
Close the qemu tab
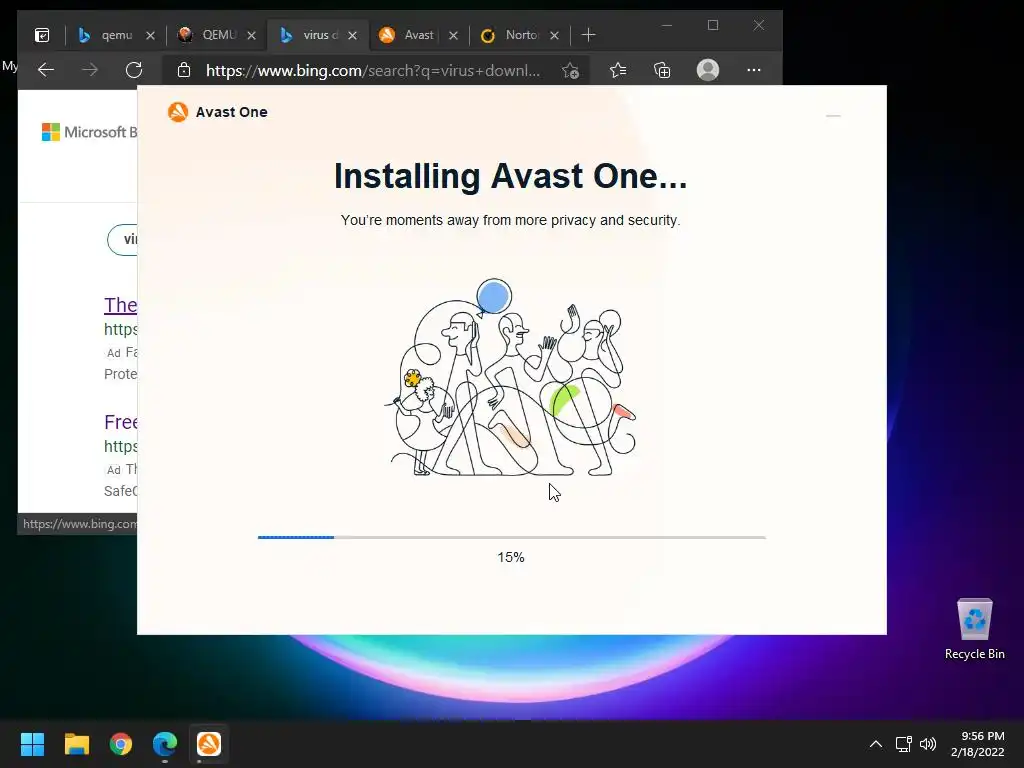click(150, 35)
